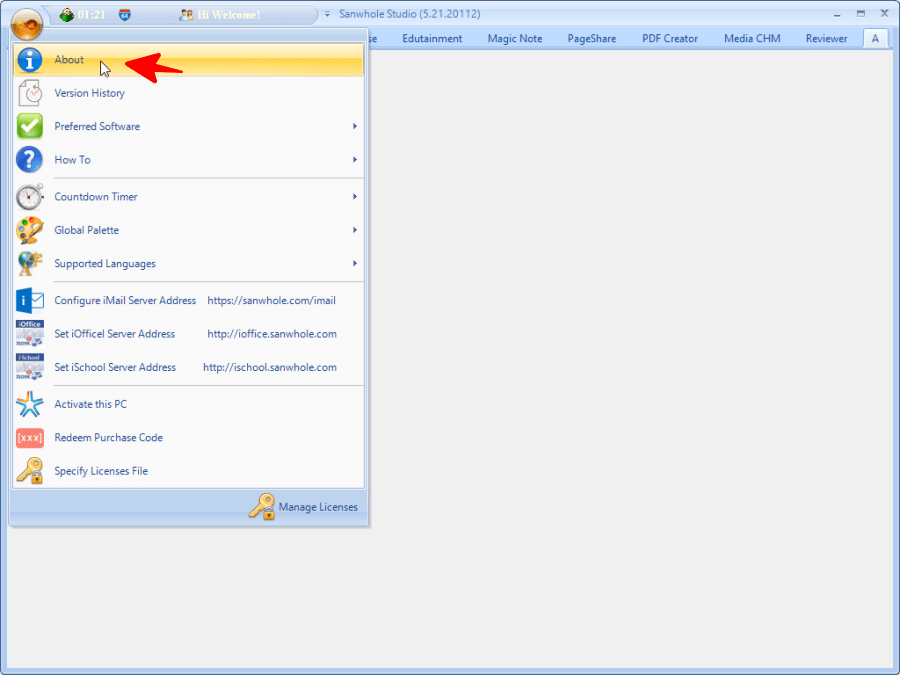
Task: Click the key icon next to Manage Licenses
Action: pyautogui.click(x=262, y=507)
